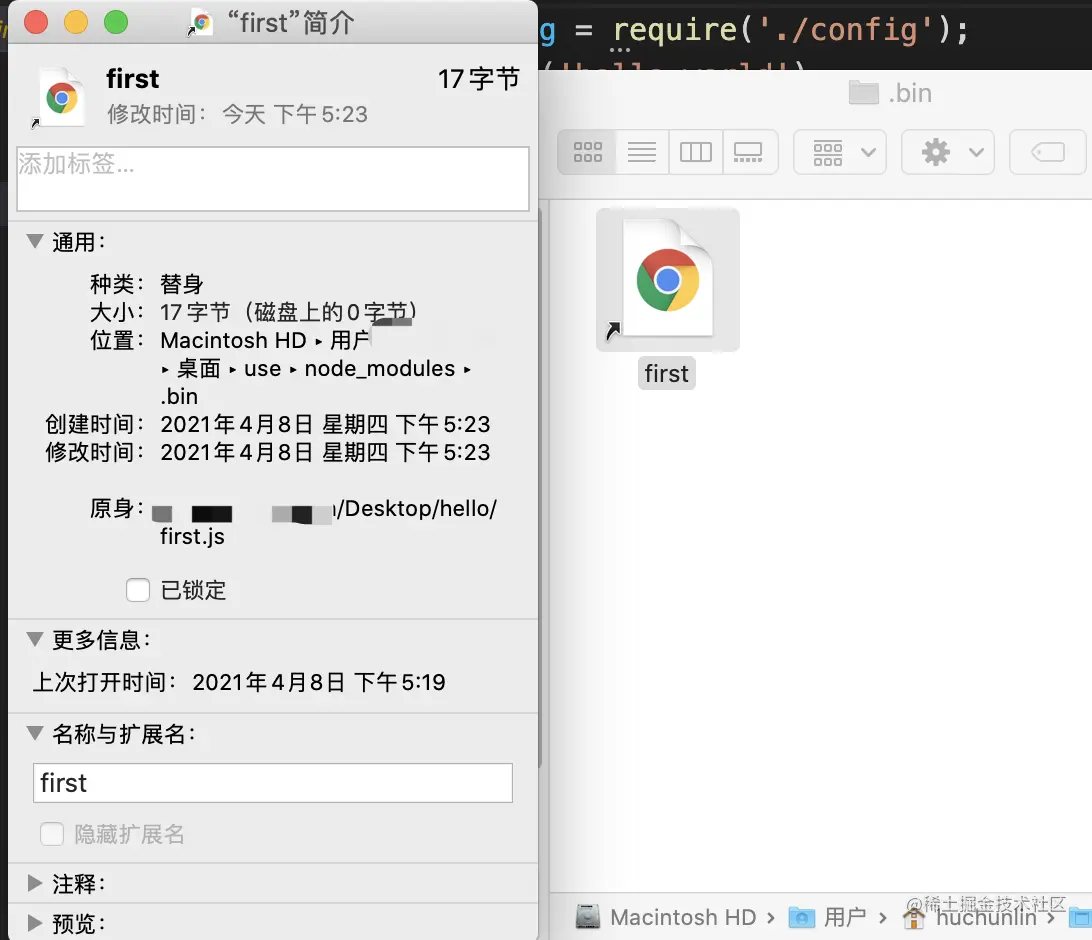Switch Finder to gallery view

click(x=749, y=152)
